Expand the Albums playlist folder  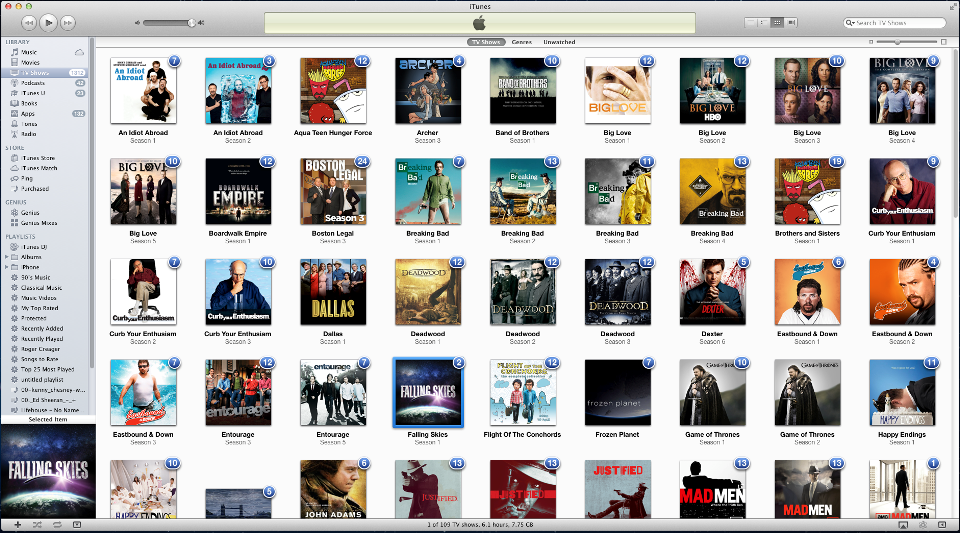[7, 257]
